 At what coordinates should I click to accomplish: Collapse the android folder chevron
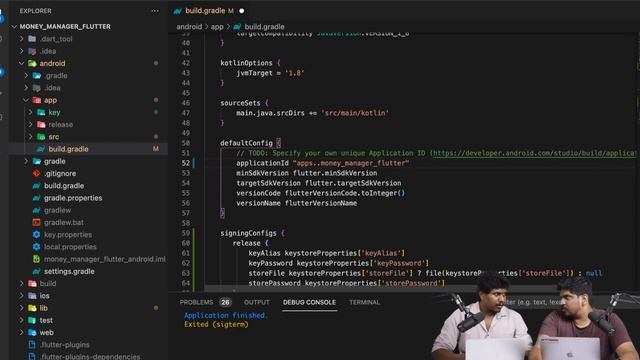click(x=22, y=63)
